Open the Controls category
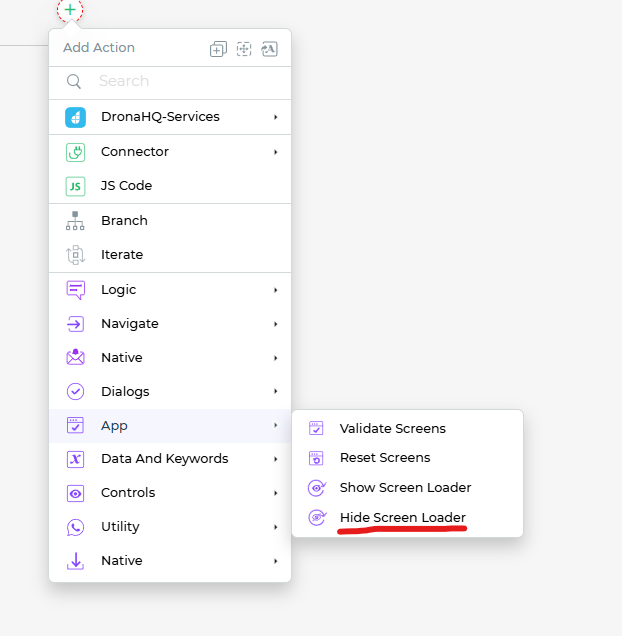The width and height of the screenshot is (622, 636). 170,493
